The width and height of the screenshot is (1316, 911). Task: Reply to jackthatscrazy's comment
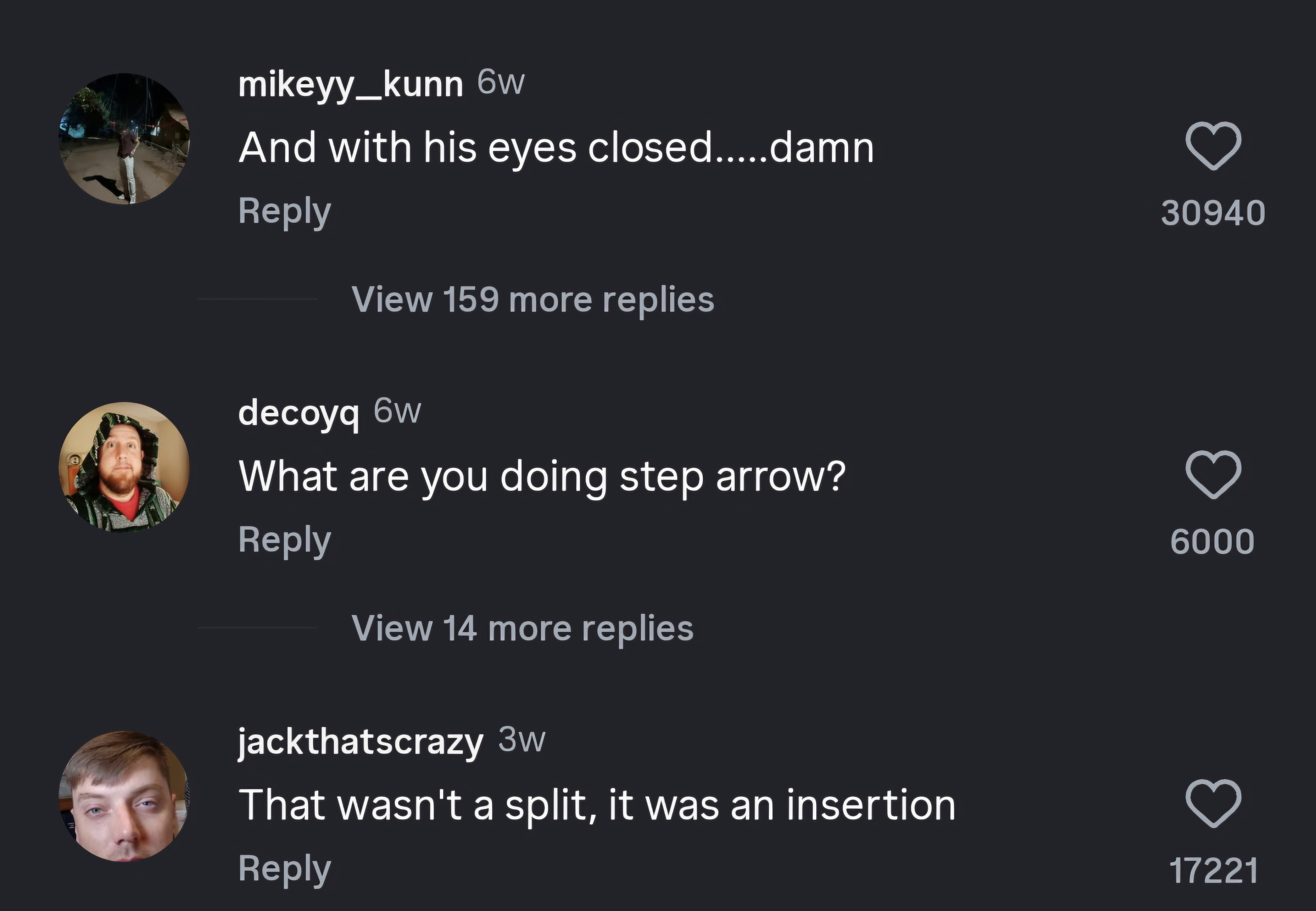(284, 869)
